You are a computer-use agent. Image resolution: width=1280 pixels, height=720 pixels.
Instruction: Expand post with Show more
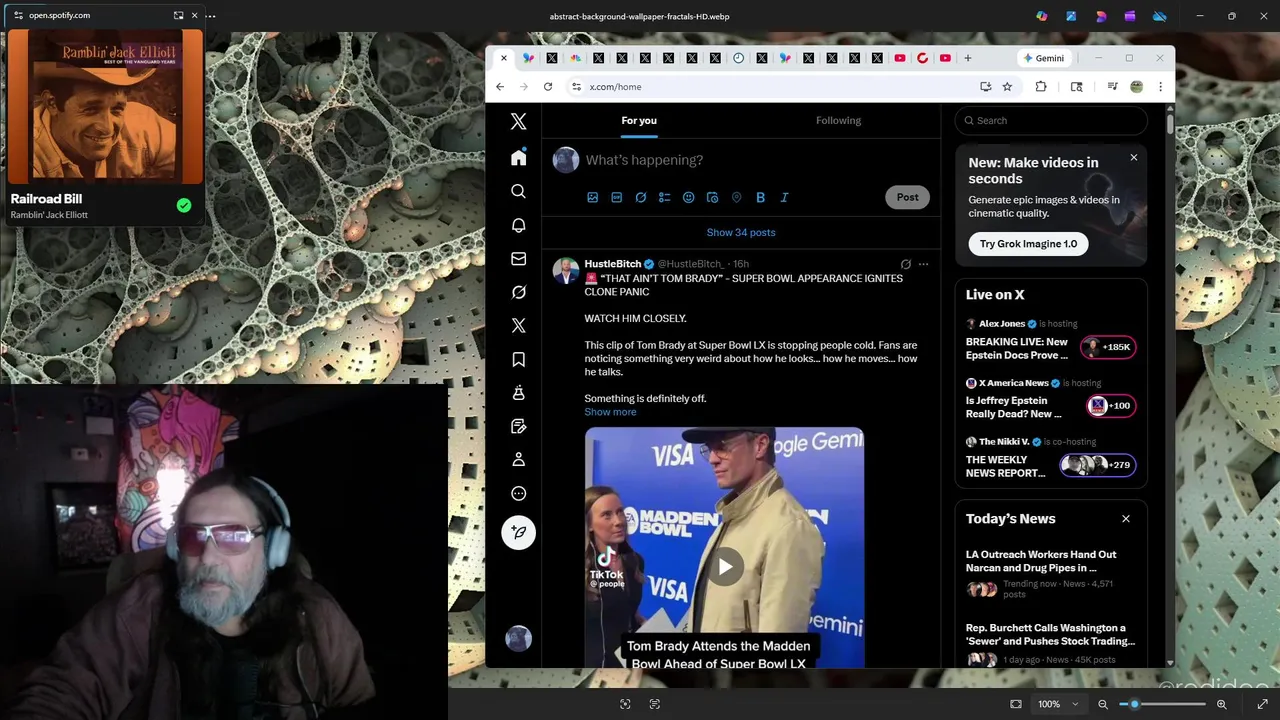pyautogui.click(x=610, y=412)
